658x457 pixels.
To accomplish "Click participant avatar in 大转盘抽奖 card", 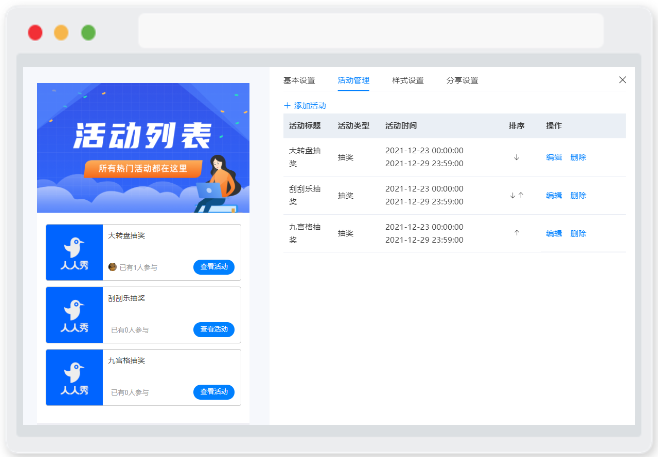I will click(x=112, y=267).
